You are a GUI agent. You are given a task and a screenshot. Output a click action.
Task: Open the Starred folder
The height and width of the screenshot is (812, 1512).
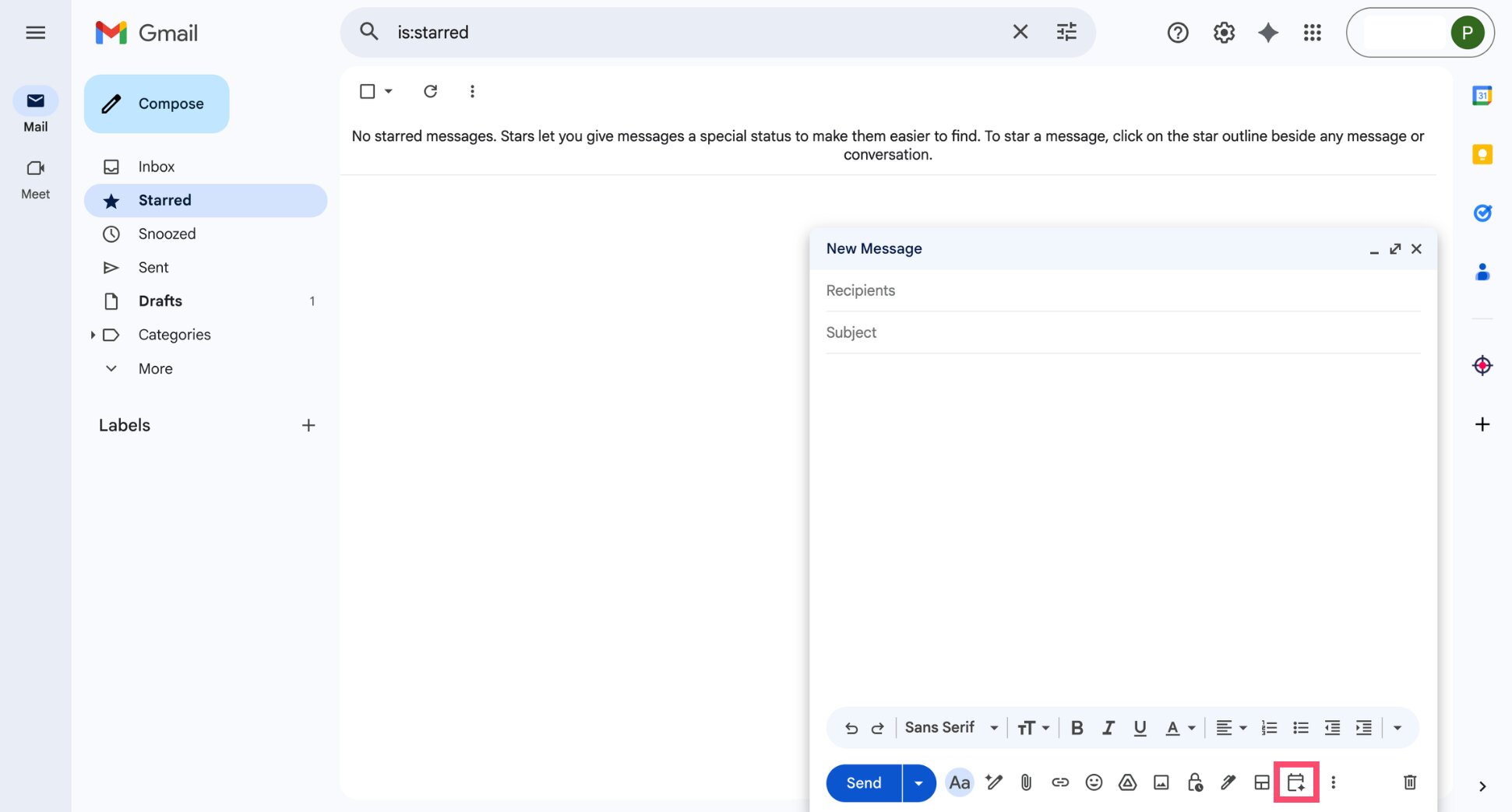point(164,200)
